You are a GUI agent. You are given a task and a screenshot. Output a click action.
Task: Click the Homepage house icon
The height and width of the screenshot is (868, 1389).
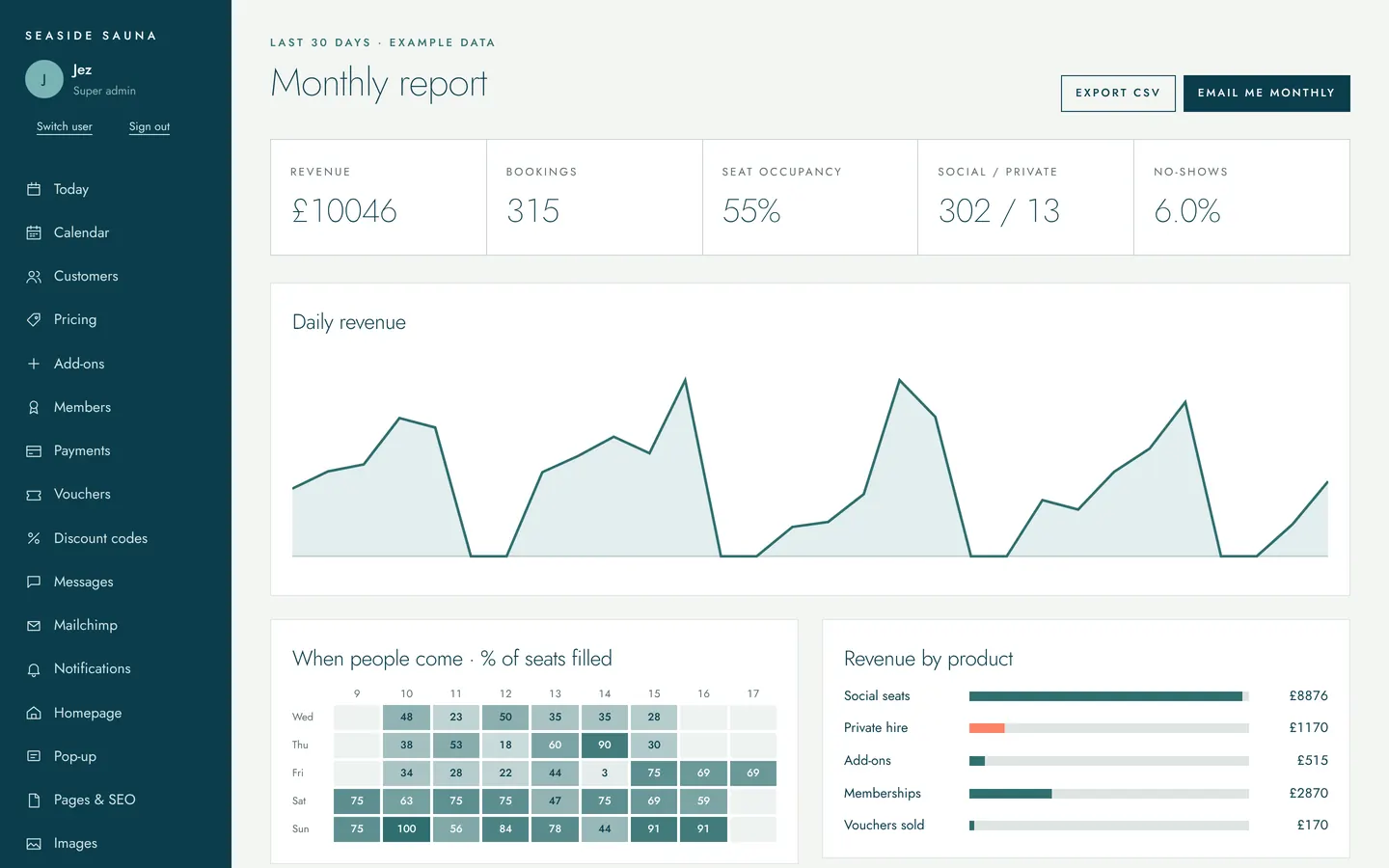click(34, 713)
